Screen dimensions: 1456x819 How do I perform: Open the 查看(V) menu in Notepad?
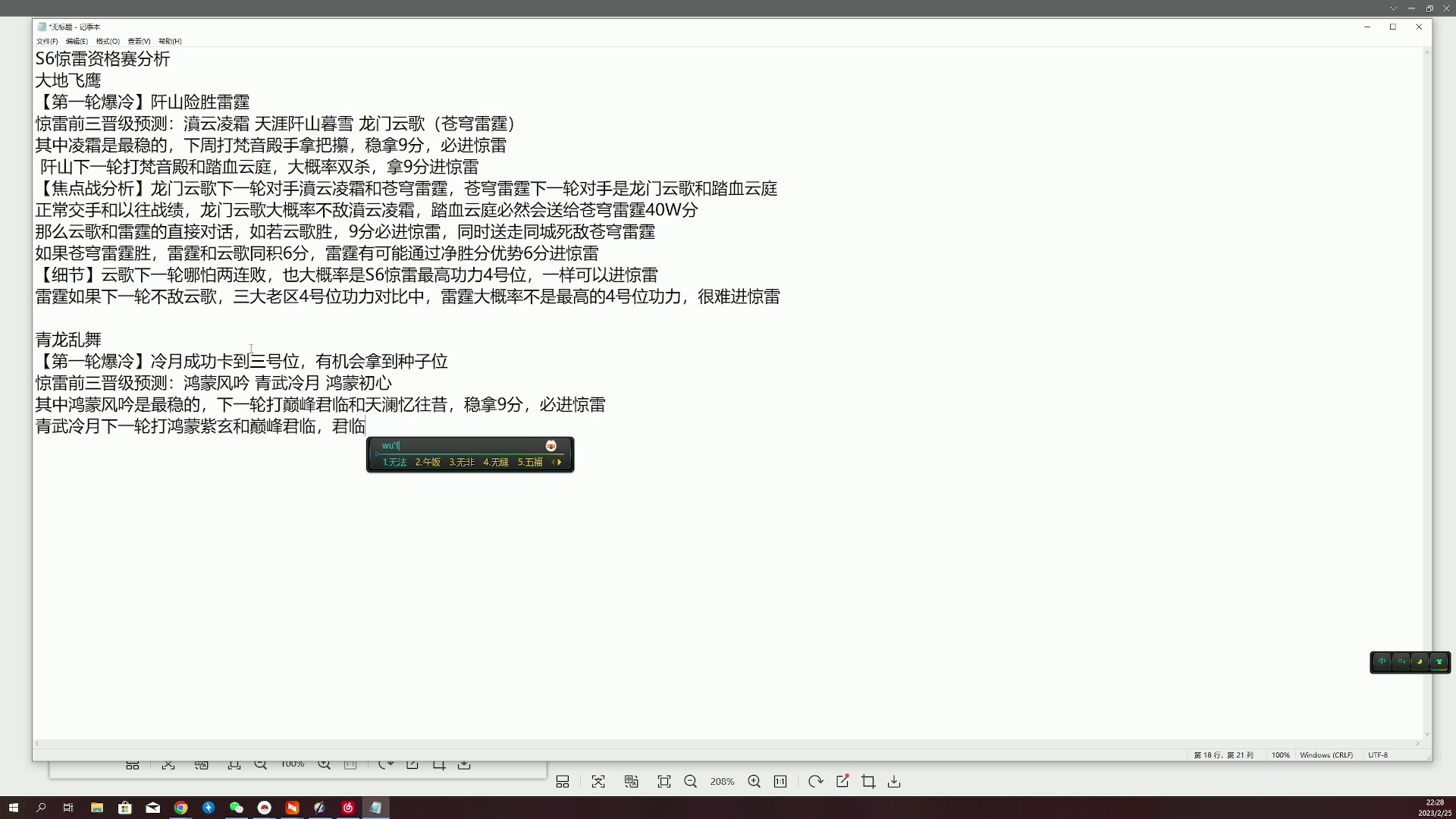[x=139, y=42]
